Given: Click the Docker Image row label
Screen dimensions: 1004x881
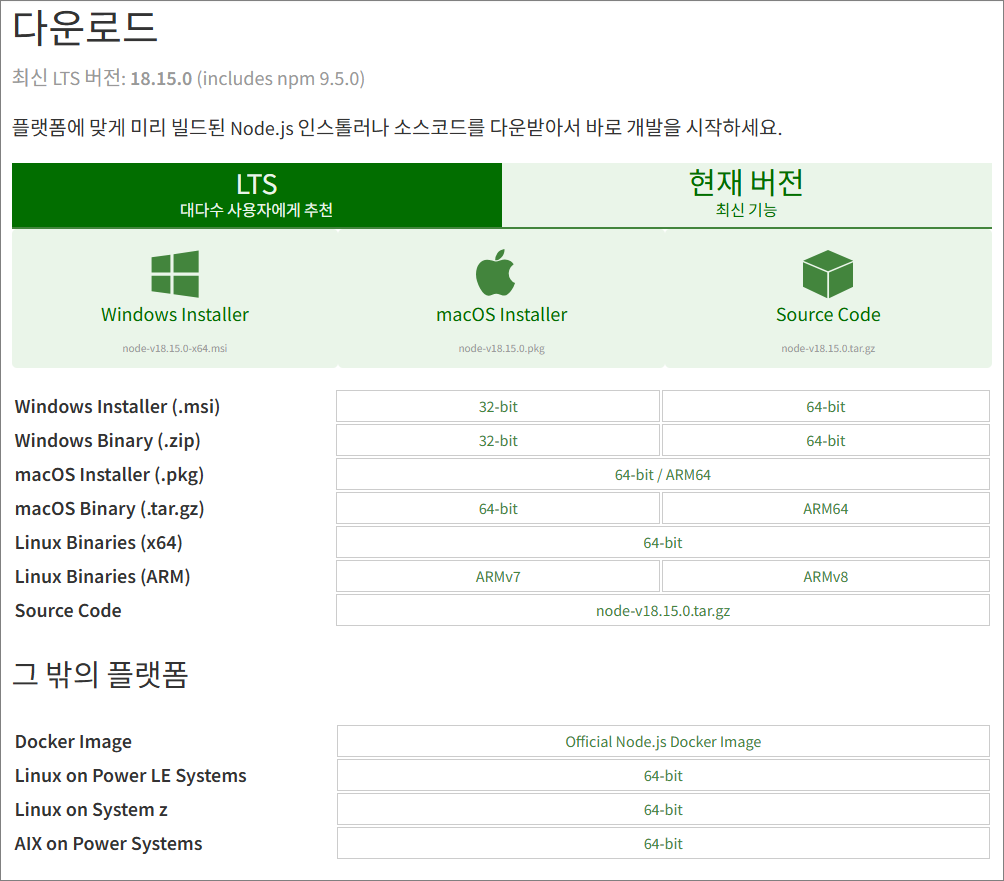Looking at the screenshot, I should [x=73, y=741].
